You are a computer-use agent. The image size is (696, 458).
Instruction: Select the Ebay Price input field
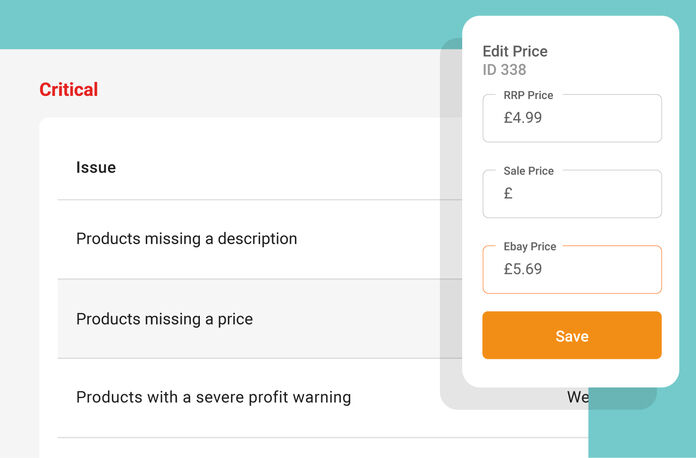point(572,269)
